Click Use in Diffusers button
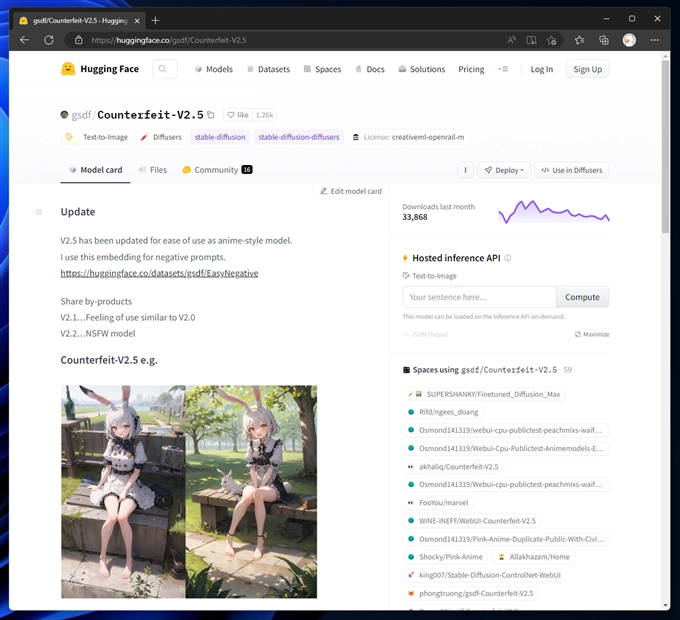Screen dimensions: 680x620 coord(572,170)
